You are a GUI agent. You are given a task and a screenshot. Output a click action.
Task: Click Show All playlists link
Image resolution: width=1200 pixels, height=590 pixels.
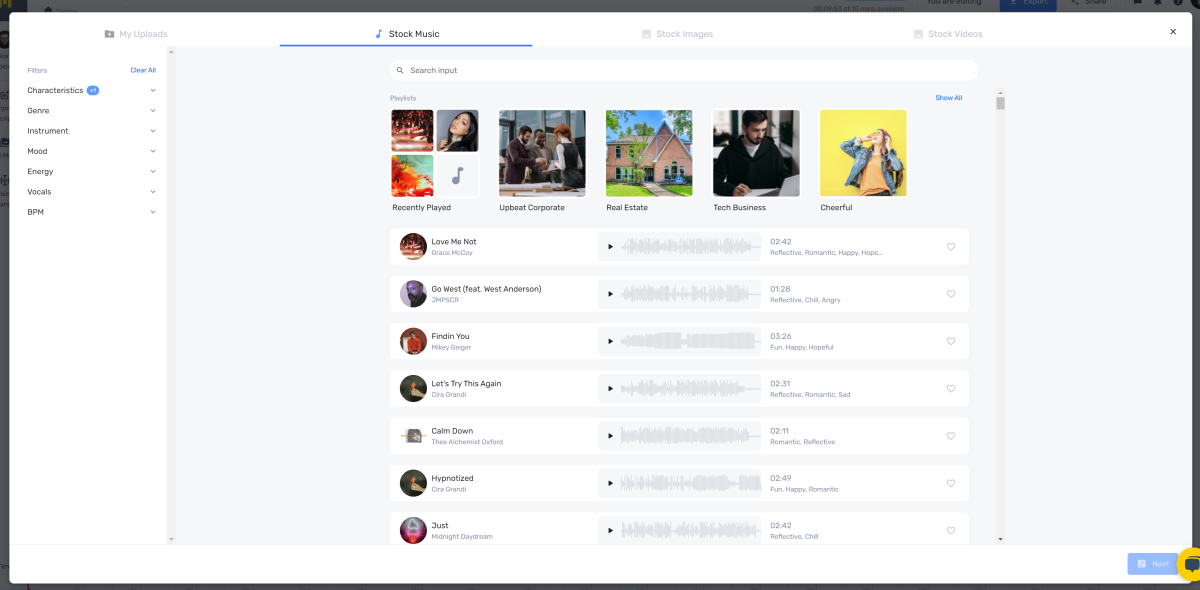click(x=949, y=98)
